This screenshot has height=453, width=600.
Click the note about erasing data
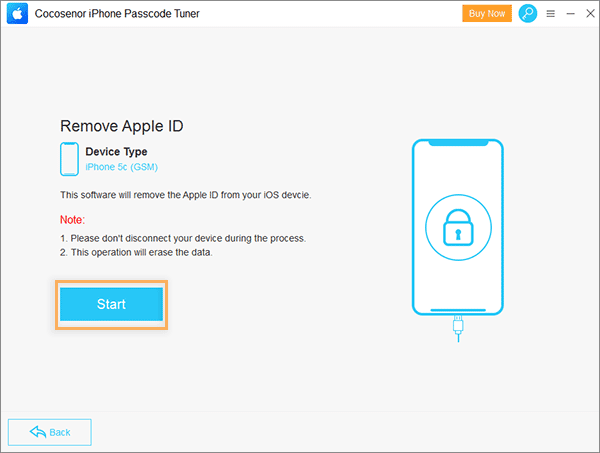tap(136, 253)
